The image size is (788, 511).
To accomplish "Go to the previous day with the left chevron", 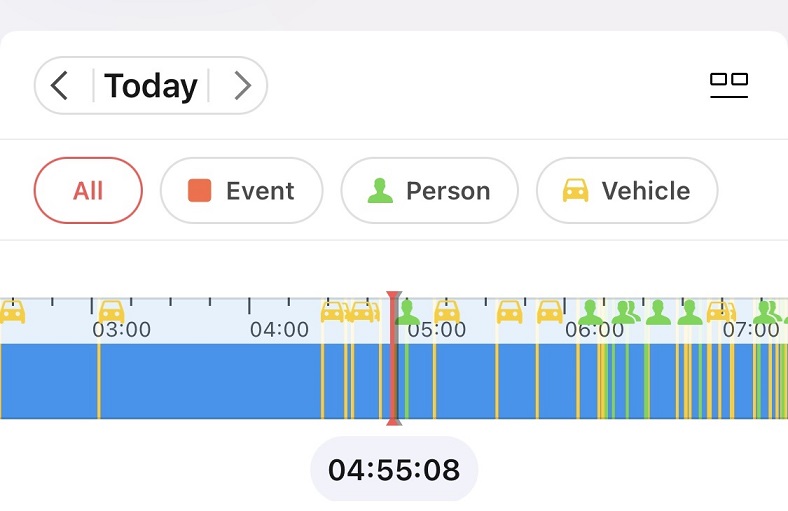I will coord(60,86).
